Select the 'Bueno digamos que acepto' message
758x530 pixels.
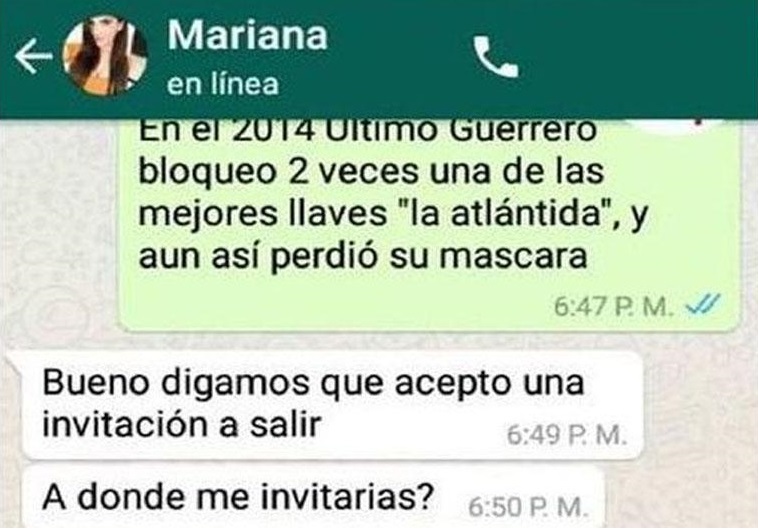(x=331, y=405)
